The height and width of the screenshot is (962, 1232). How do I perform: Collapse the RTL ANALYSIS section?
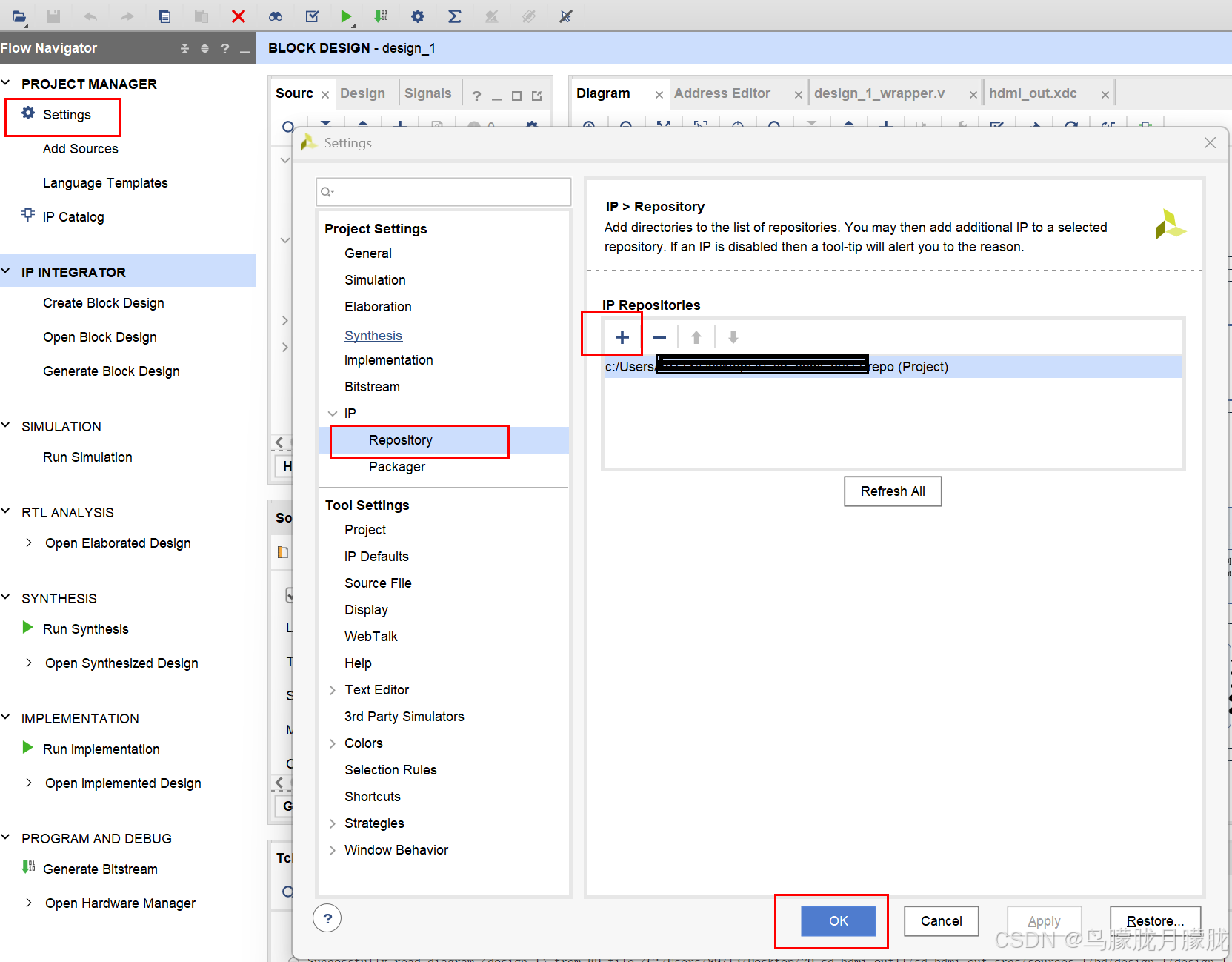(6, 511)
